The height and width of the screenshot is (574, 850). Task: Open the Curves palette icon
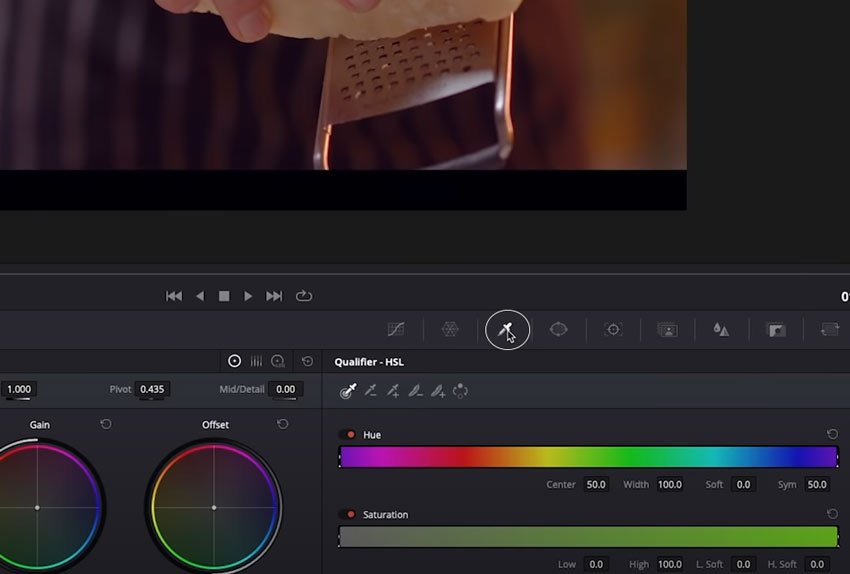pos(397,329)
